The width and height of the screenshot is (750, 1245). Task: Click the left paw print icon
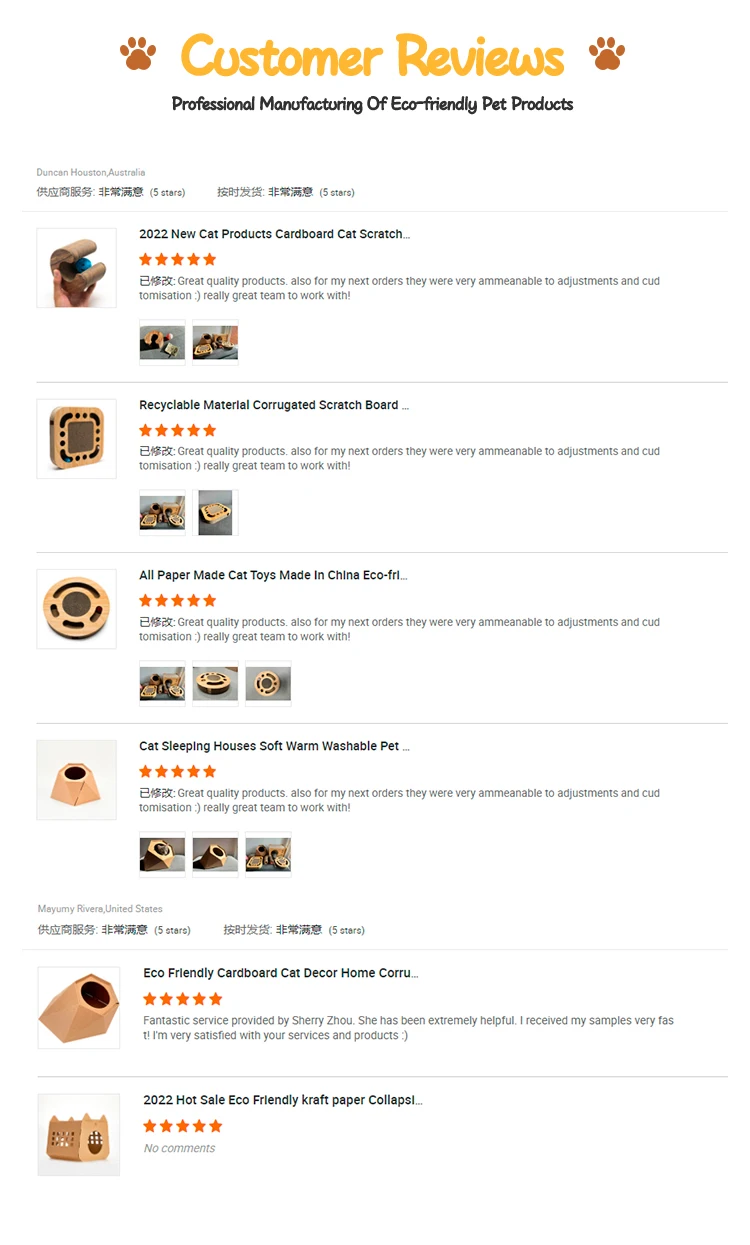138,54
